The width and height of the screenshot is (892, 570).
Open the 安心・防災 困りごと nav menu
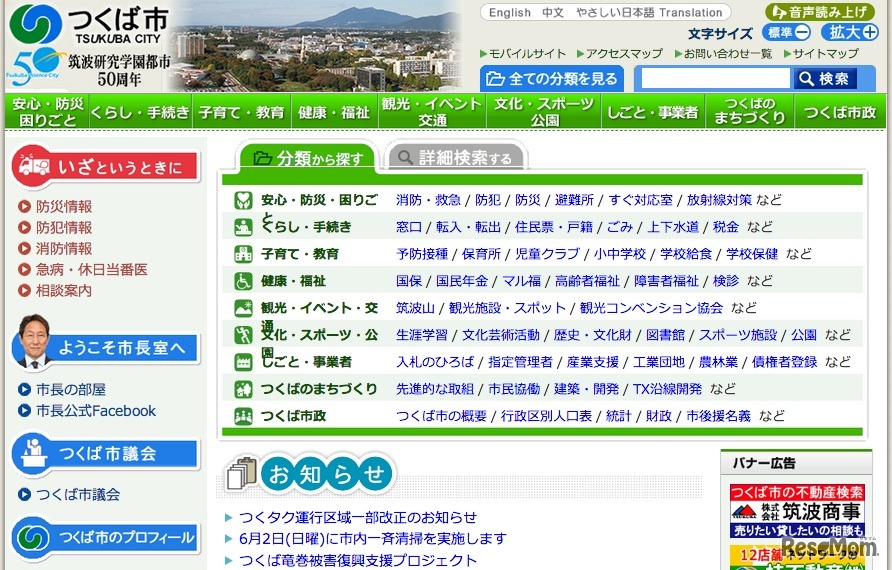point(48,111)
